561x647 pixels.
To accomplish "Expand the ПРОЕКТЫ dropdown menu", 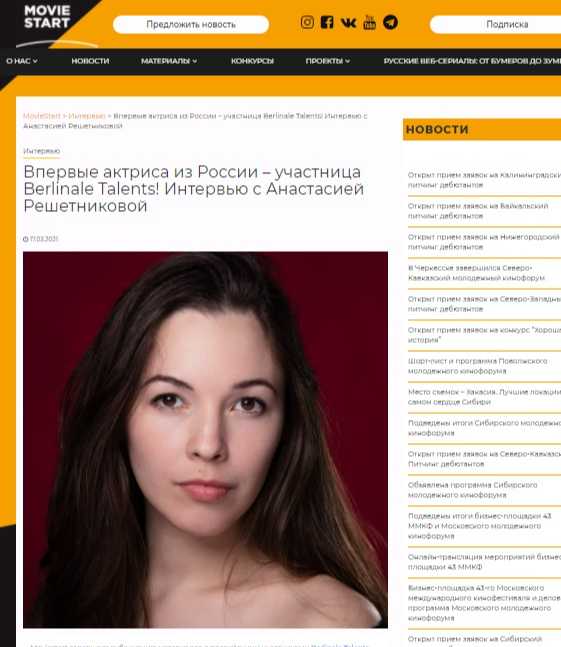I will [x=328, y=61].
